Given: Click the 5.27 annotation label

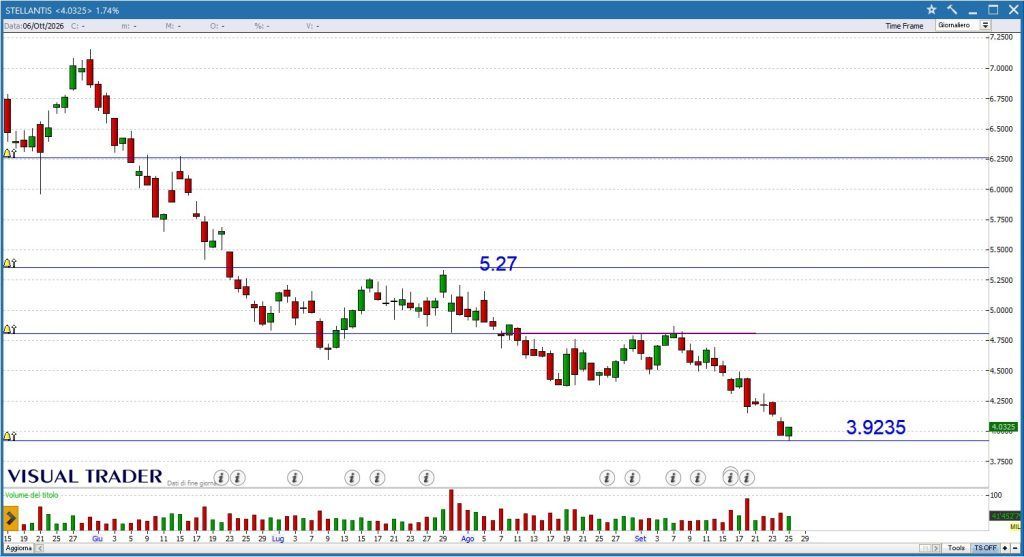Looking at the screenshot, I should tap(498, 264).
